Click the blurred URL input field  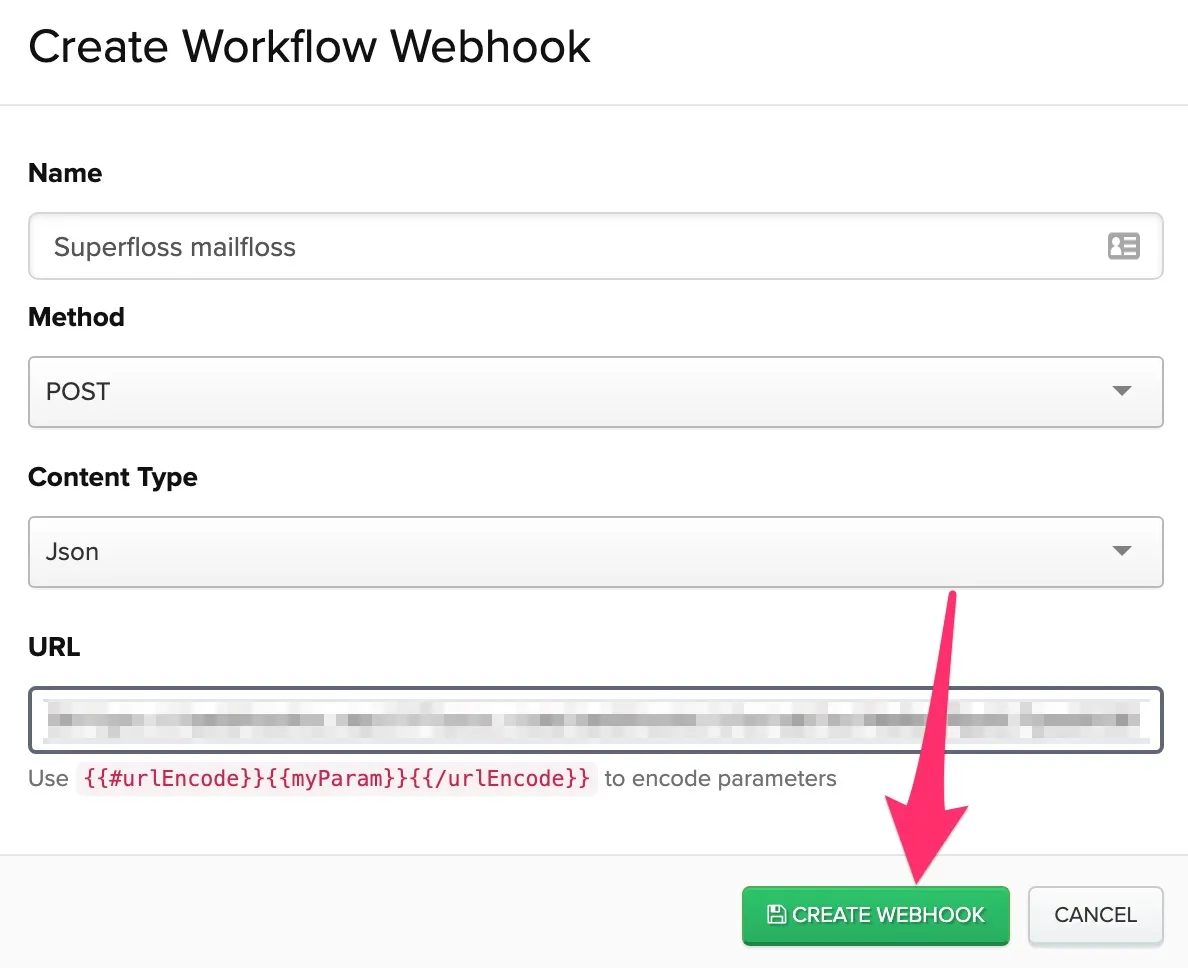tap(596, 720)
